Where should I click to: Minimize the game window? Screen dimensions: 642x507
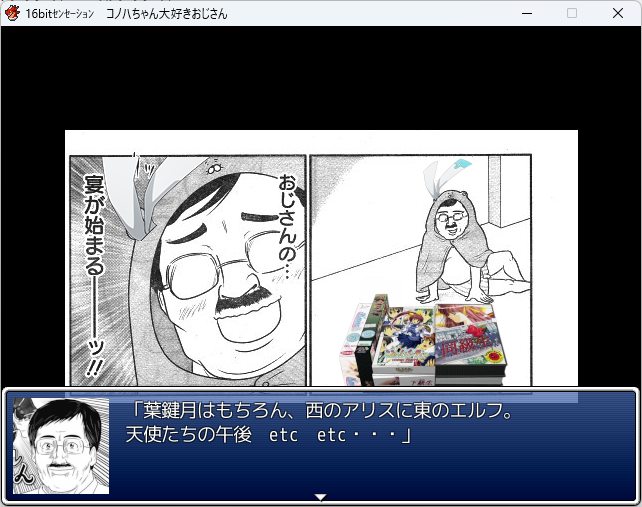527,14
